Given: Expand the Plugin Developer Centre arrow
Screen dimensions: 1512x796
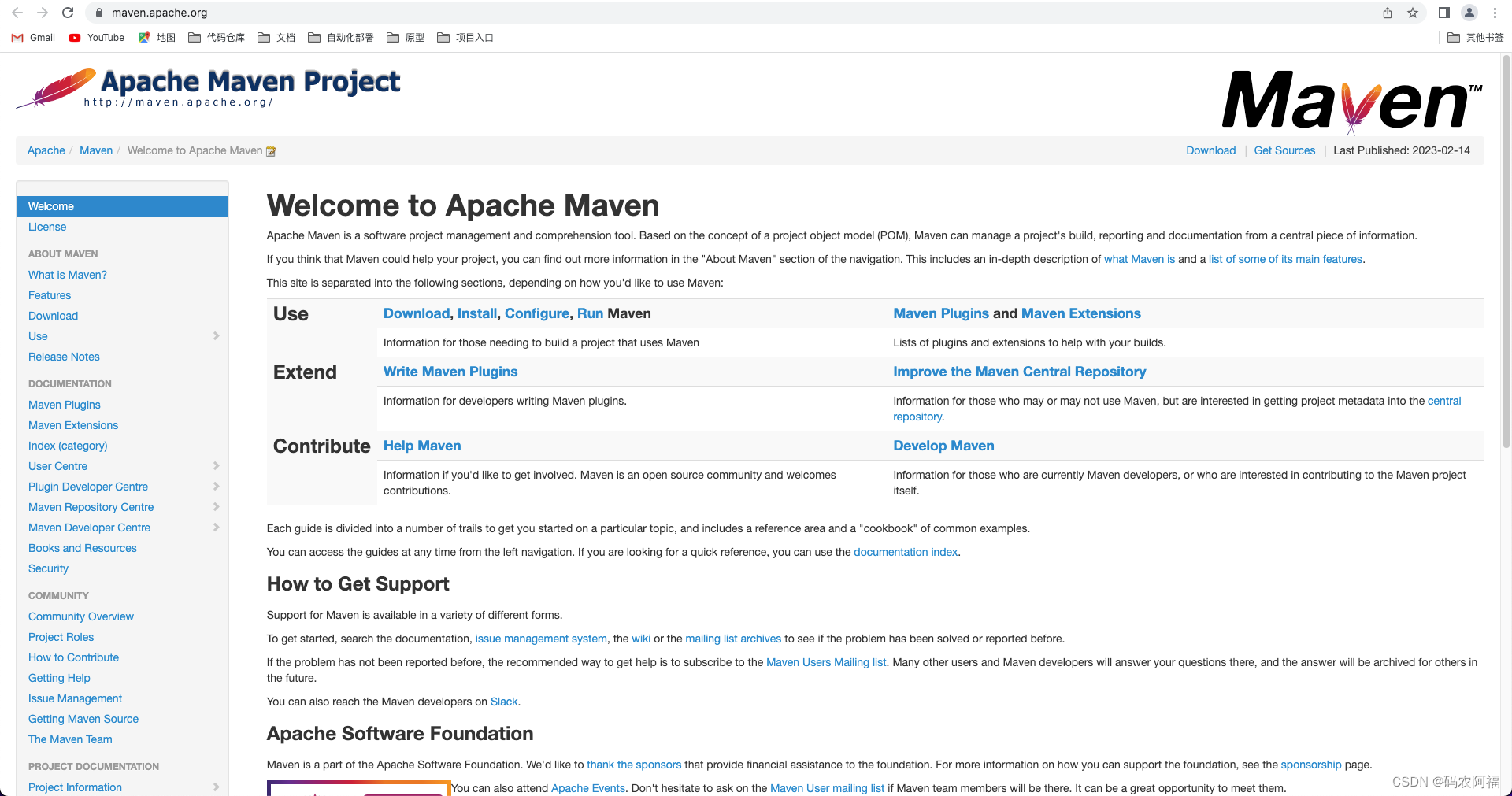Looking at the screenshot, I should (x=216, y=487).
